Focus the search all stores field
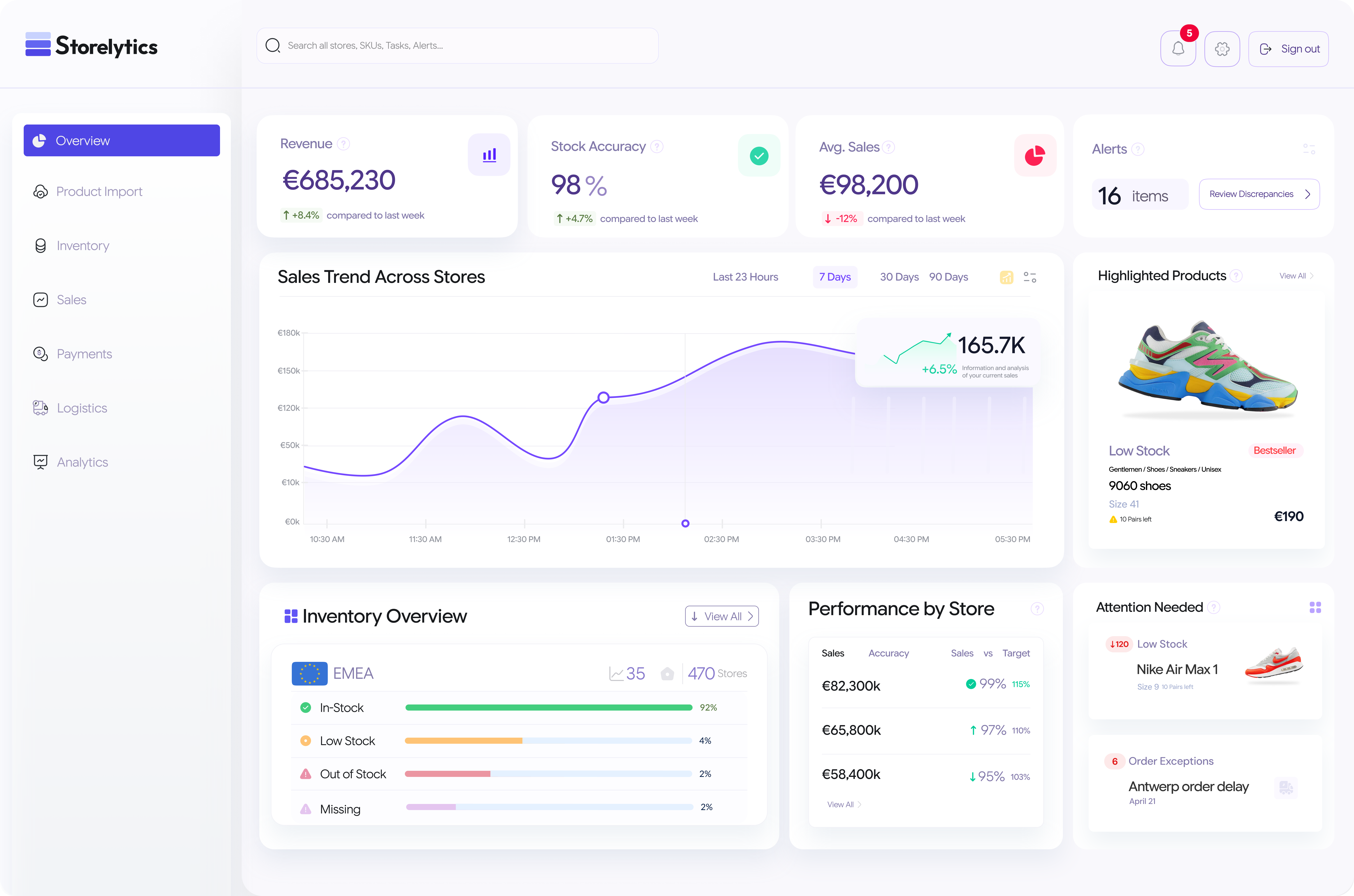Viewport: 1354px width, 896px height. click(x=457, y=46)
